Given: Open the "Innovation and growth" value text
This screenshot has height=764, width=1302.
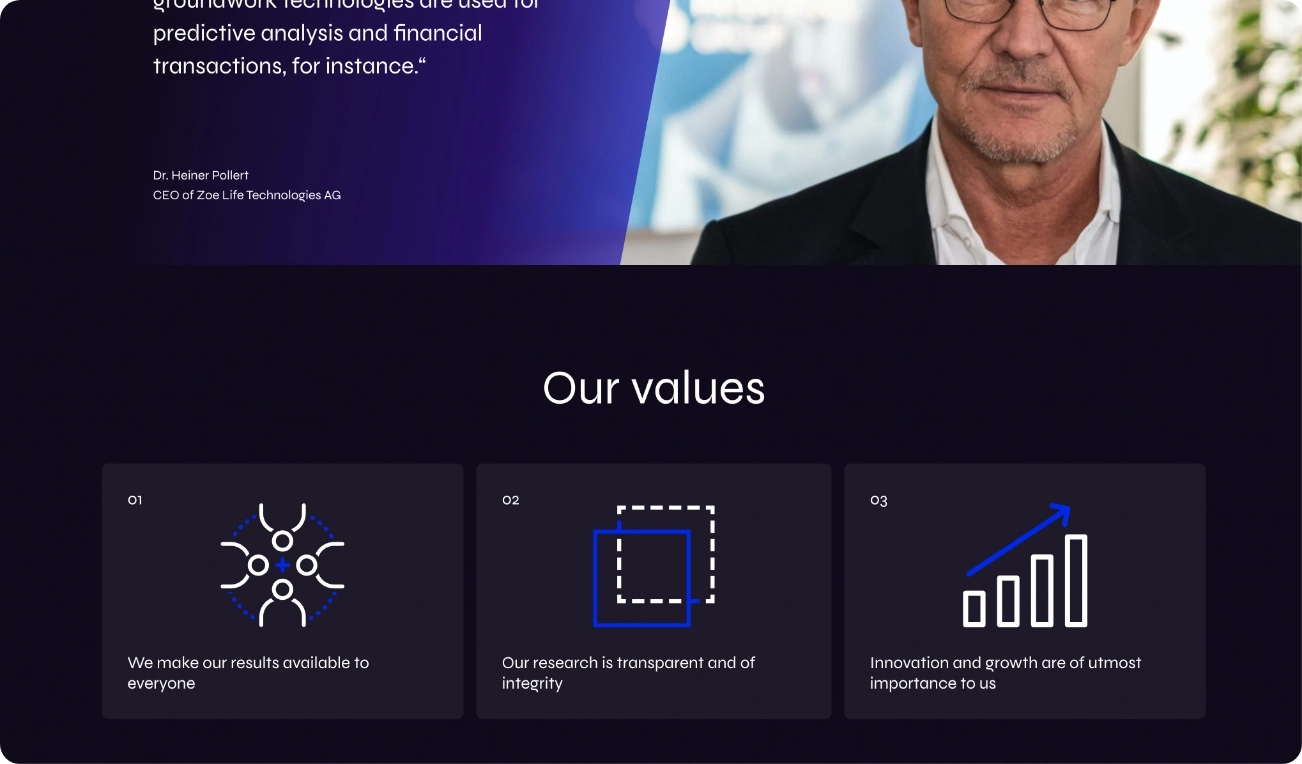Looking at the screenshot, I should click(1005, 673).
